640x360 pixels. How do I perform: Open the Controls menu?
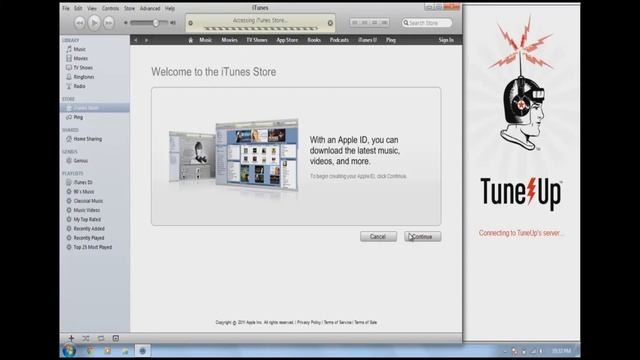[x=110, y=8]
